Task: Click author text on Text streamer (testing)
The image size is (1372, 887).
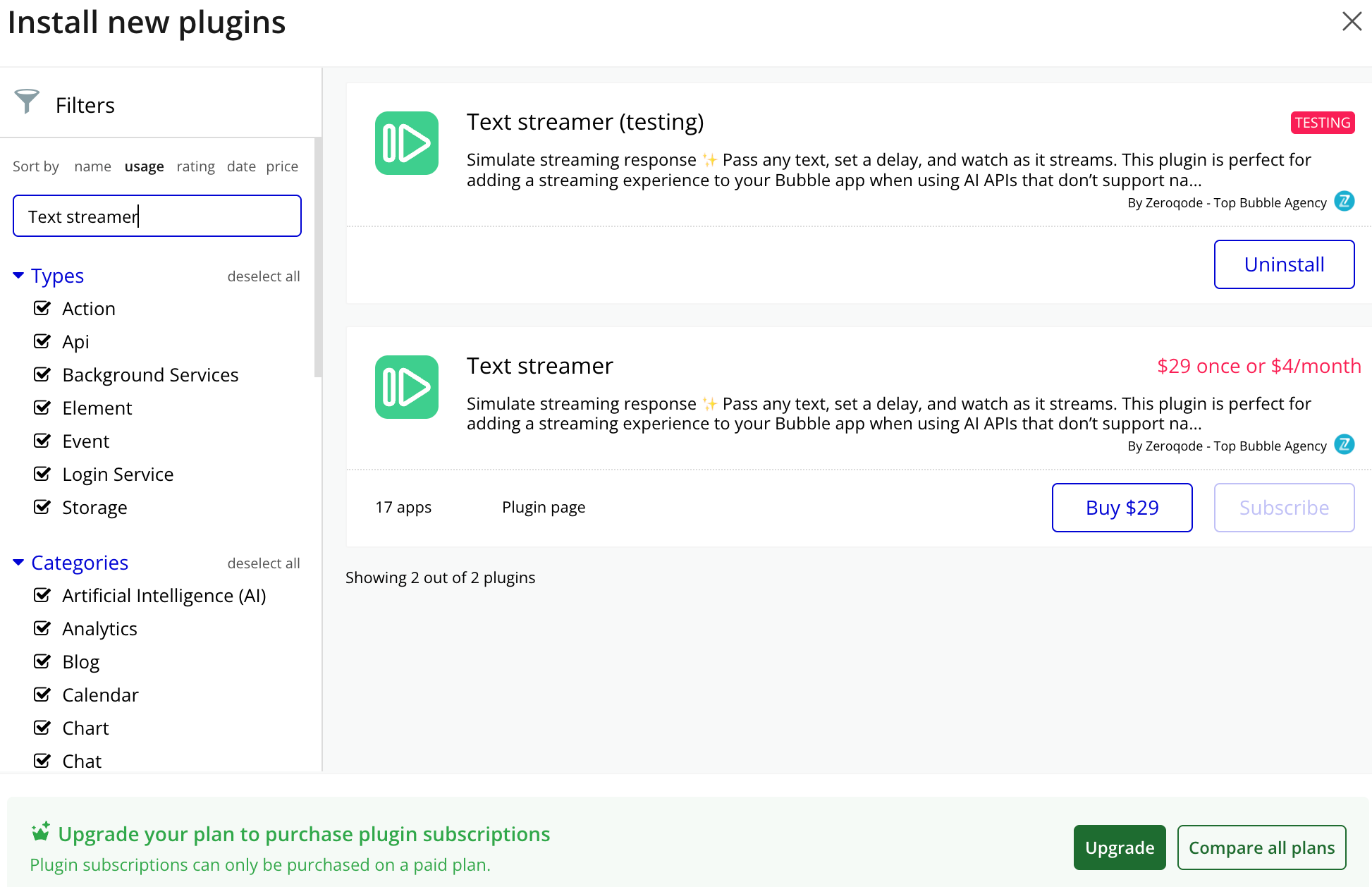Action: tap(1227, 202)
